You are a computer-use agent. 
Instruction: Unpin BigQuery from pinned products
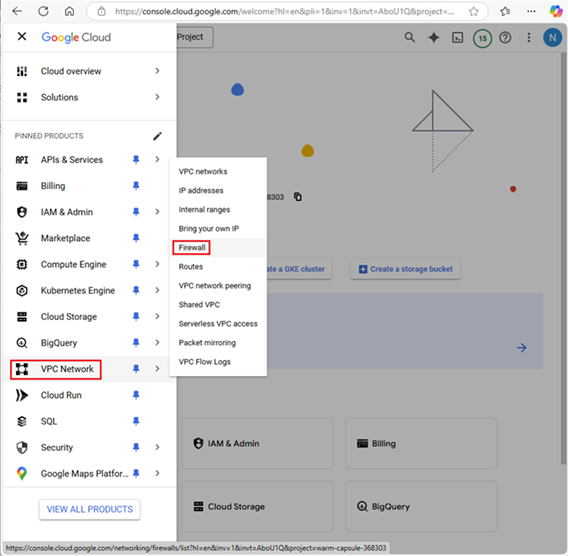136,343
